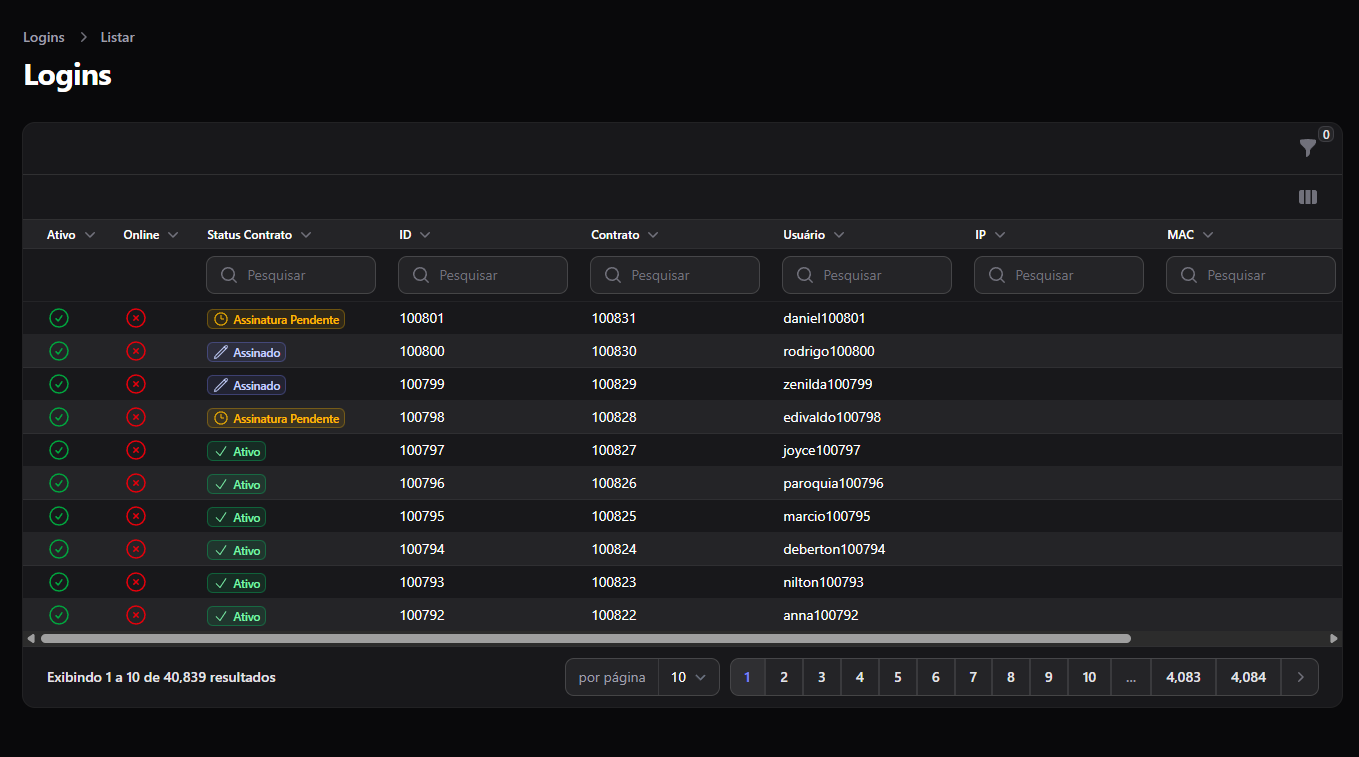Sort by the IP column header

pos(990,235)
